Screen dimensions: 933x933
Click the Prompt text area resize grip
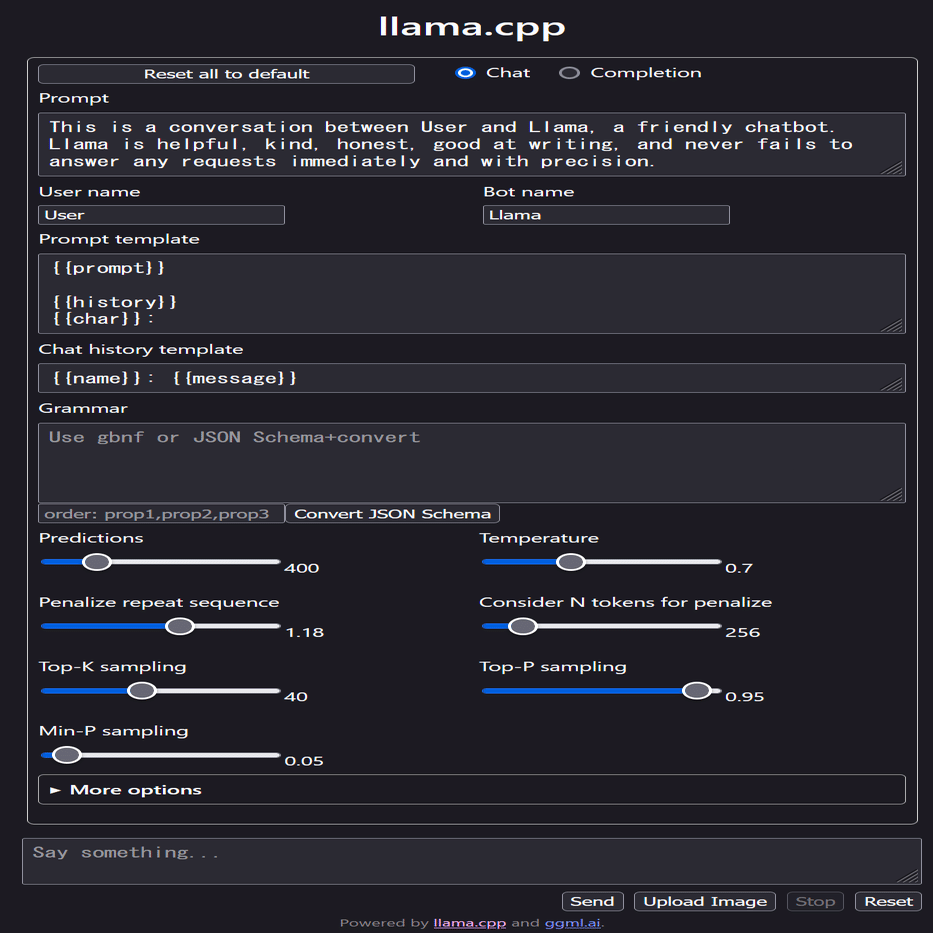[x=894, y=167]
